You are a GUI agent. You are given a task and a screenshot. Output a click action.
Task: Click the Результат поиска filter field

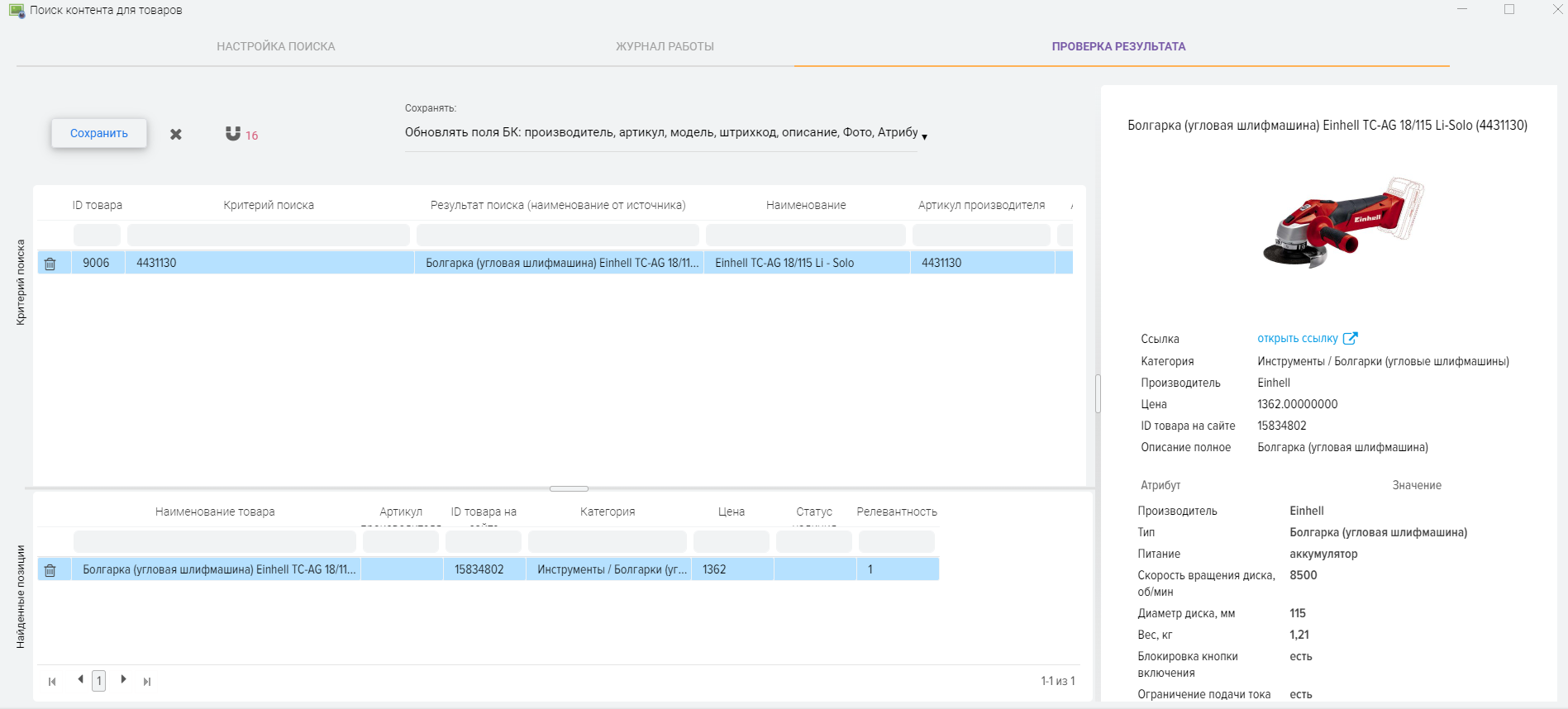coord(558,235)
